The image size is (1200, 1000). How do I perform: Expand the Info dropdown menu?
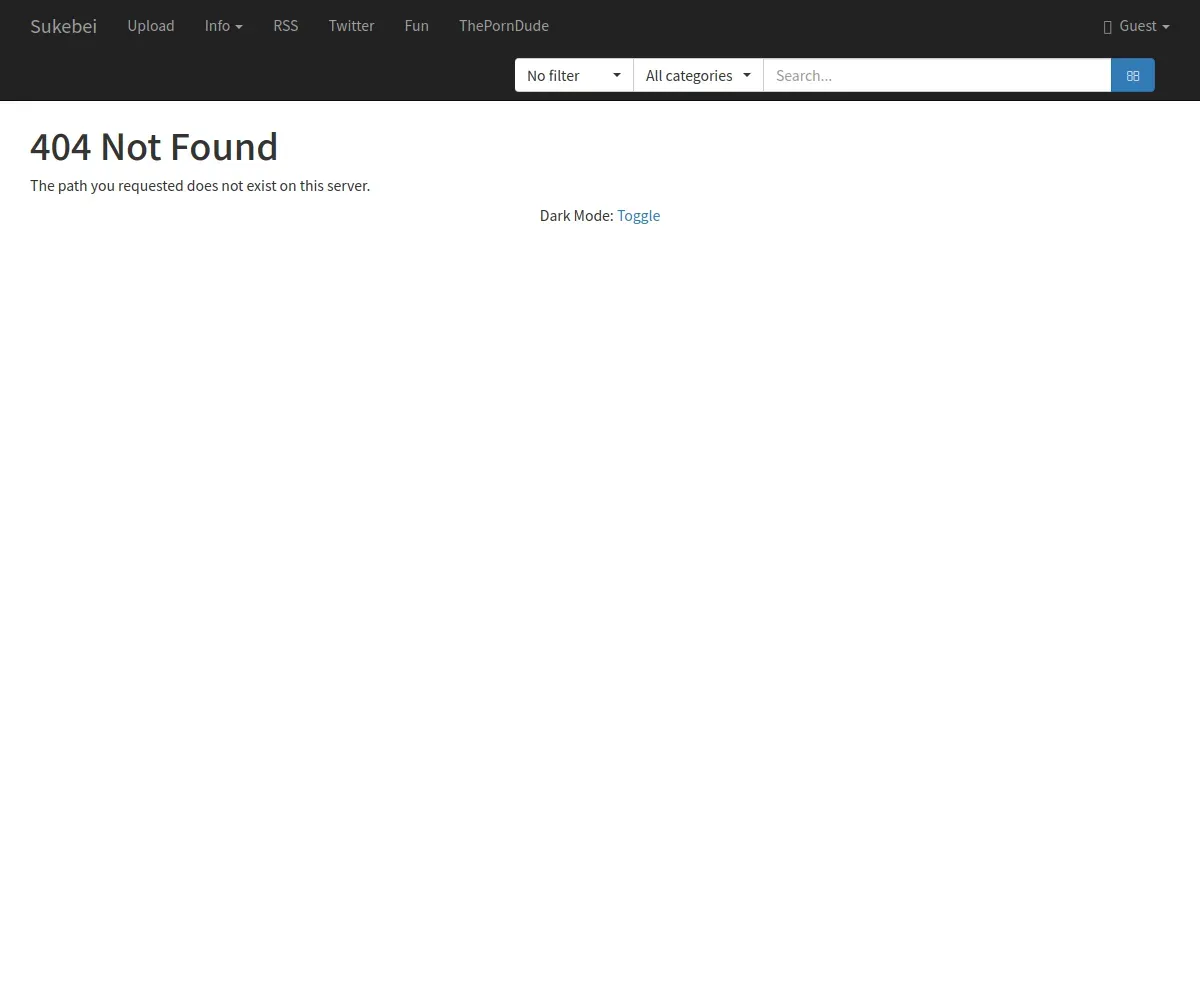(x=224, y=26)
